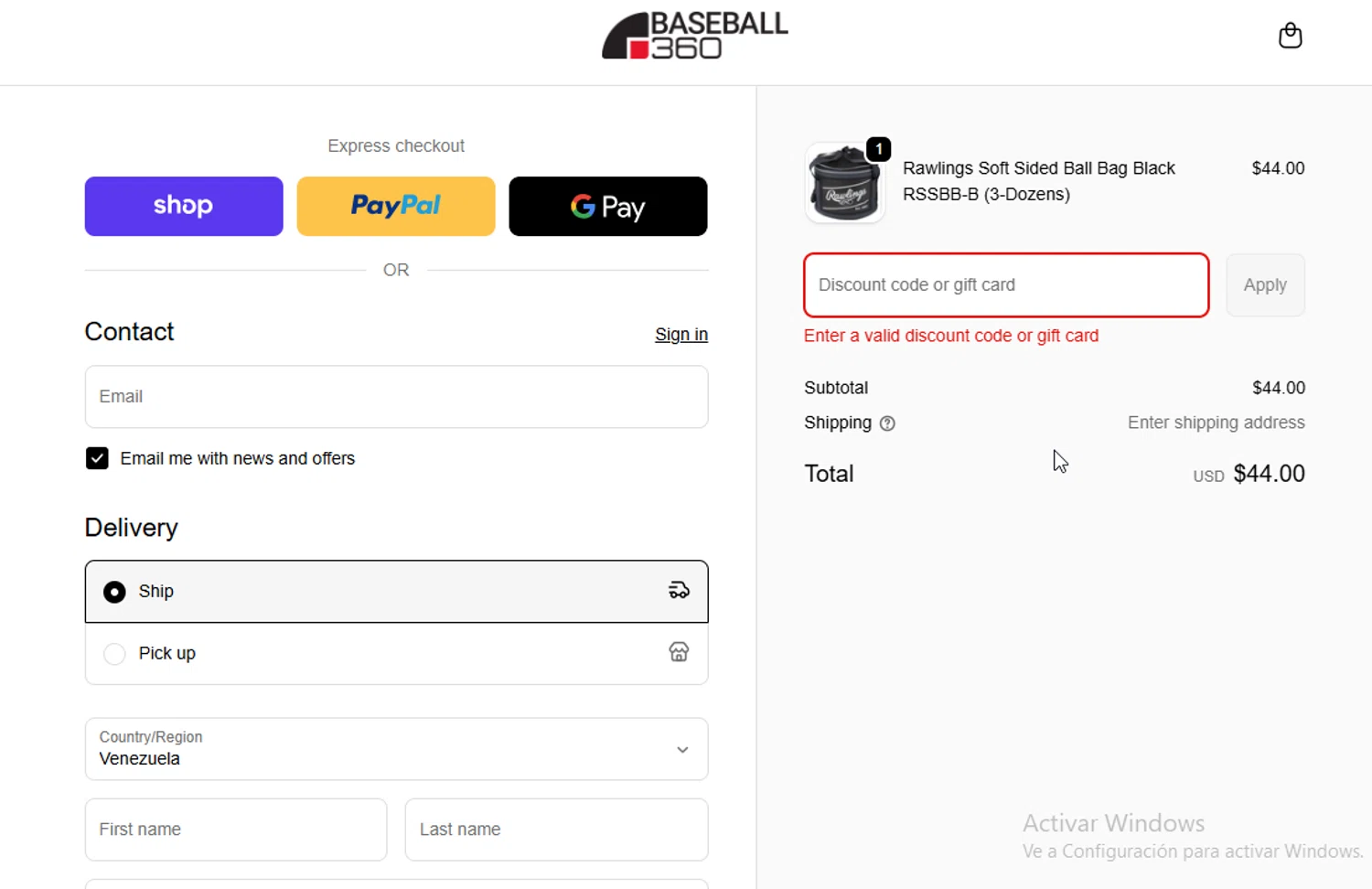Click the error text Enter a valid discount code

(x=951, y=336)
